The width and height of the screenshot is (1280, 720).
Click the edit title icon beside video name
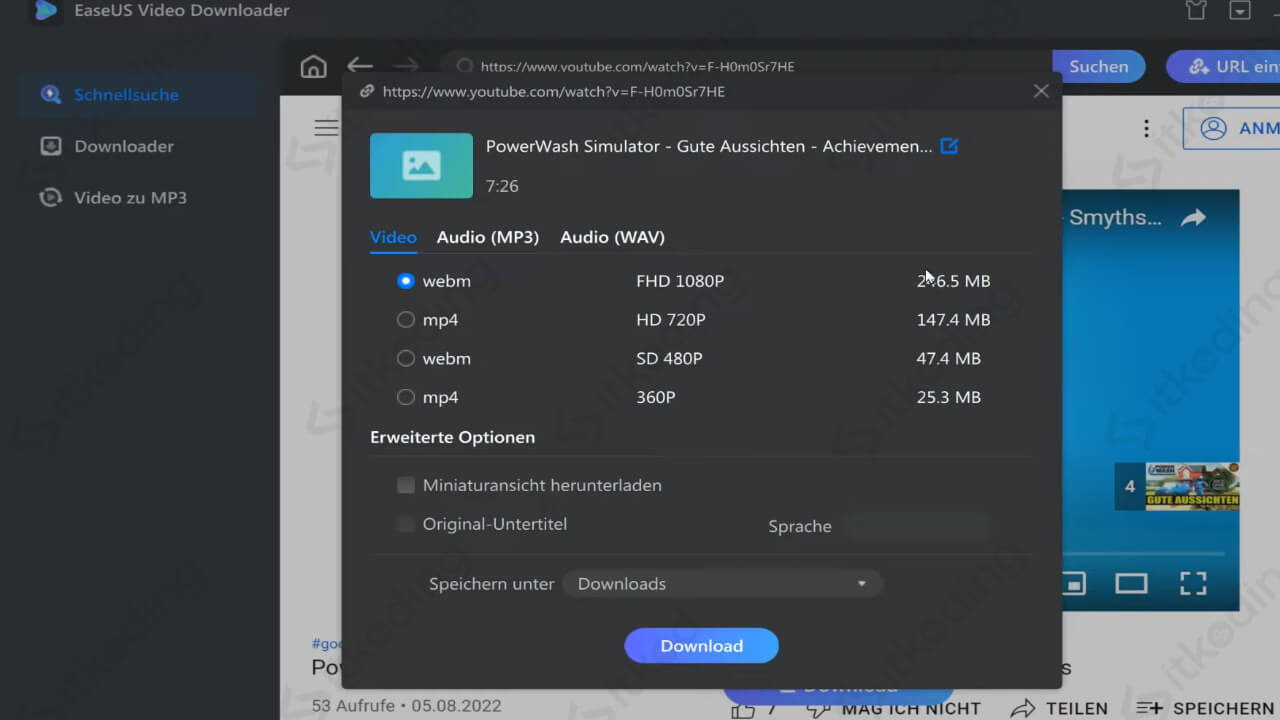pos(950,146)
